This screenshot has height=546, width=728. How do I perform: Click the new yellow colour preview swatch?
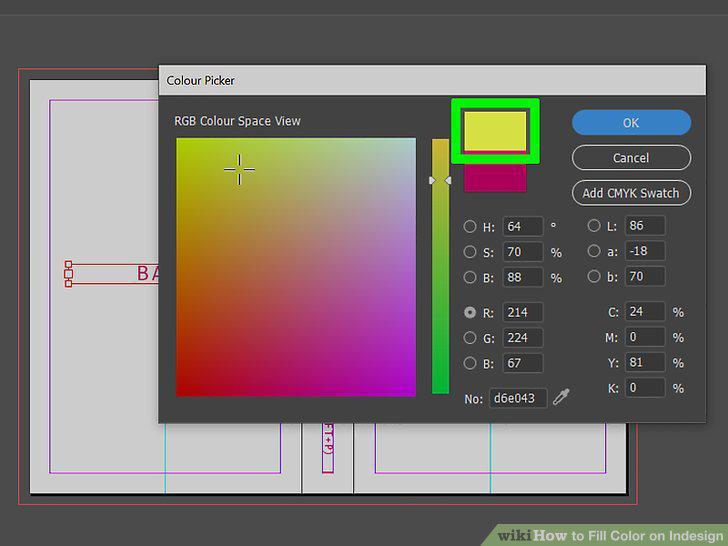[495, 131]
